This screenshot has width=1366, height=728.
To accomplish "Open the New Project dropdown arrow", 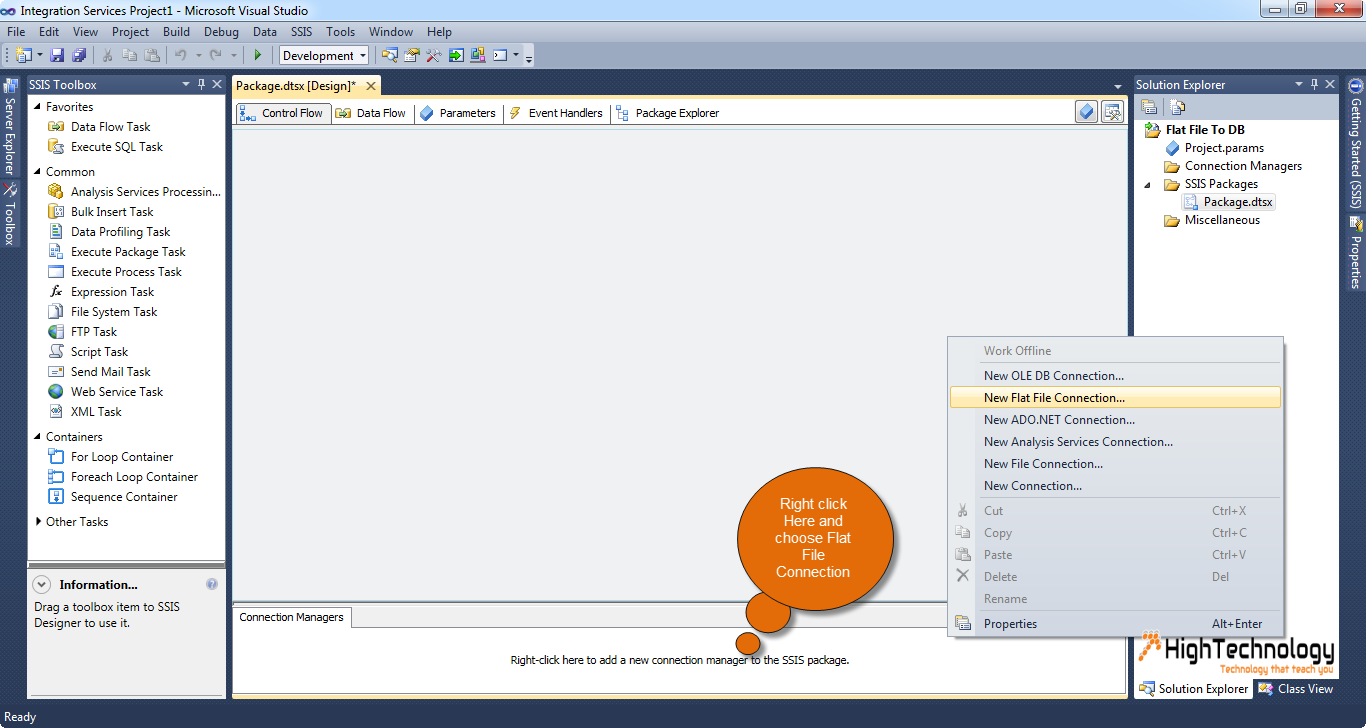I will click(39, 55).
